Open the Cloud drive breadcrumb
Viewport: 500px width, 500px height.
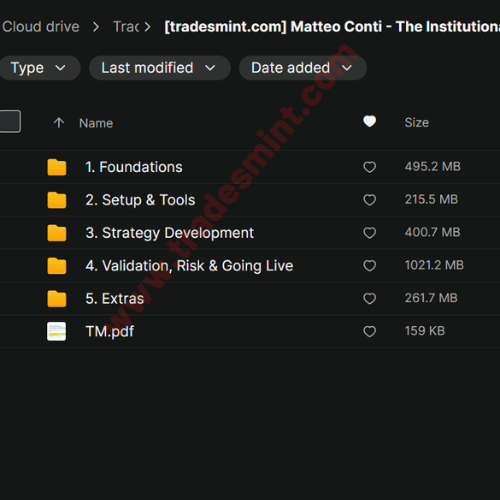pos(41,27)
